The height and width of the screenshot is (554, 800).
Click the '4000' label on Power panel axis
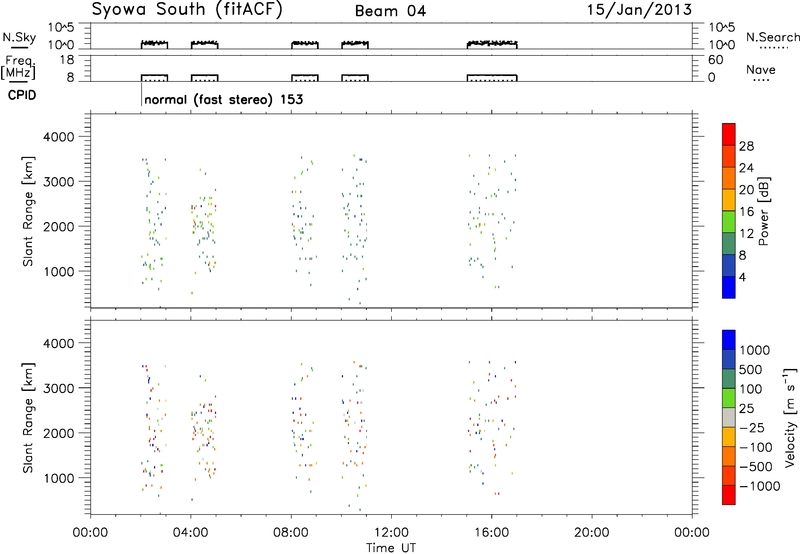coord(59,137)
